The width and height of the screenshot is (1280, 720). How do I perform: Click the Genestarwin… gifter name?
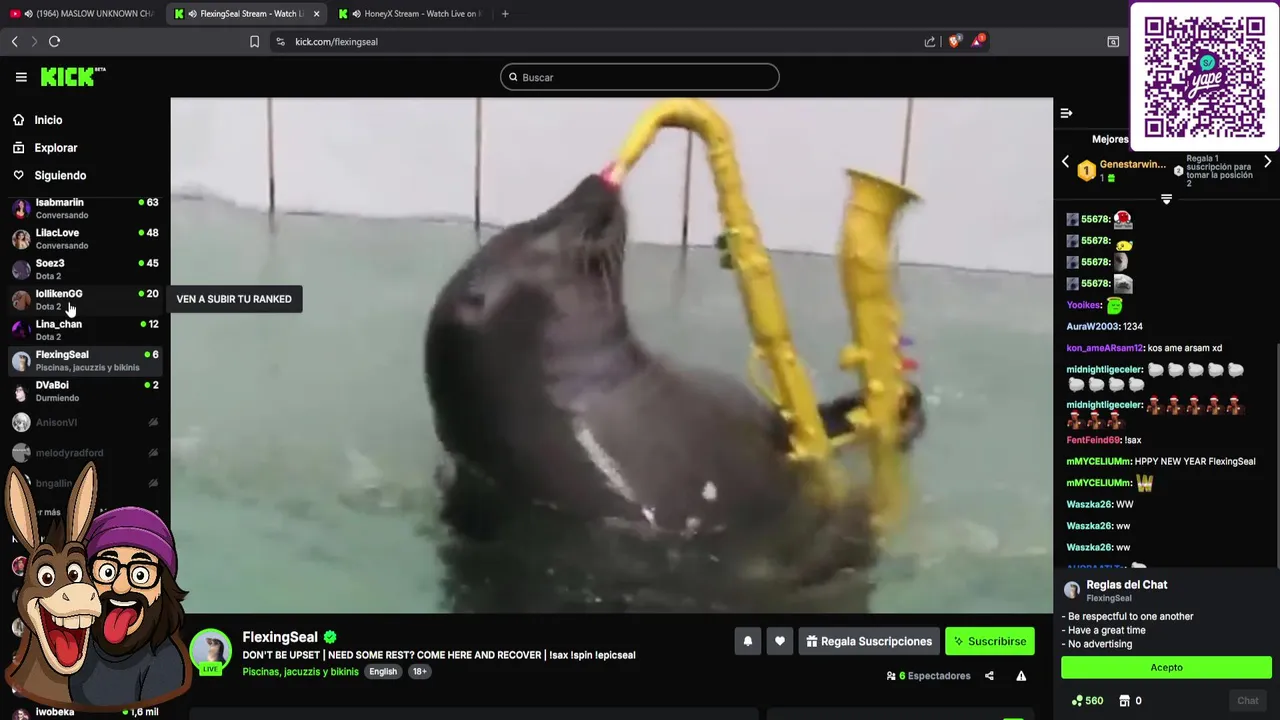click(1133, 165)
